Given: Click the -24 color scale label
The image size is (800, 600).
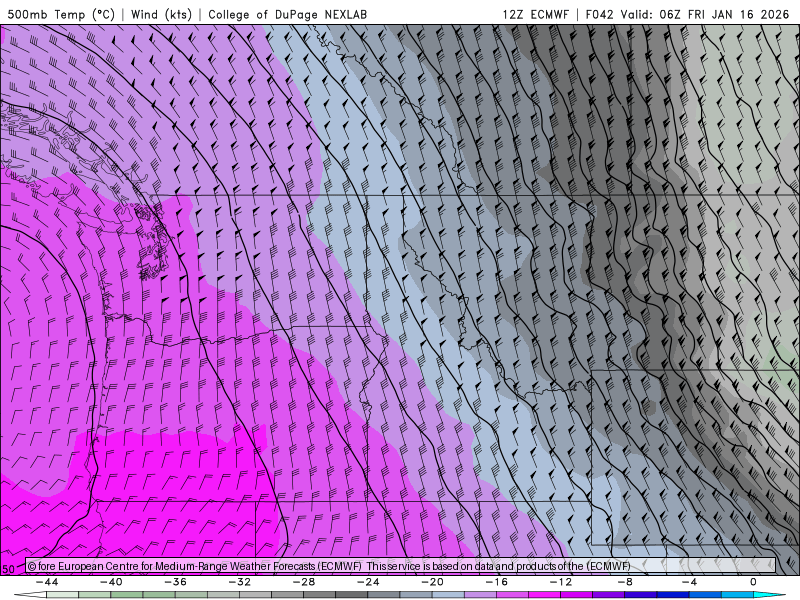Looking at the screenshot, I should tap(368, 582).
